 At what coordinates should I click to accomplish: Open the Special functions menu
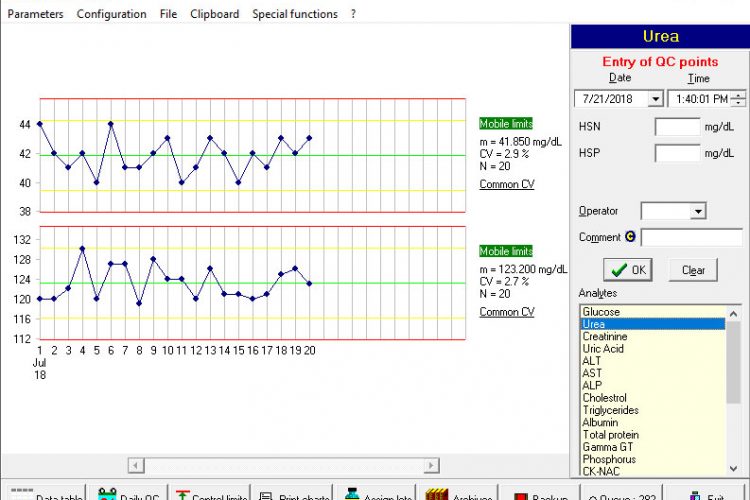[x=294, y=14]
